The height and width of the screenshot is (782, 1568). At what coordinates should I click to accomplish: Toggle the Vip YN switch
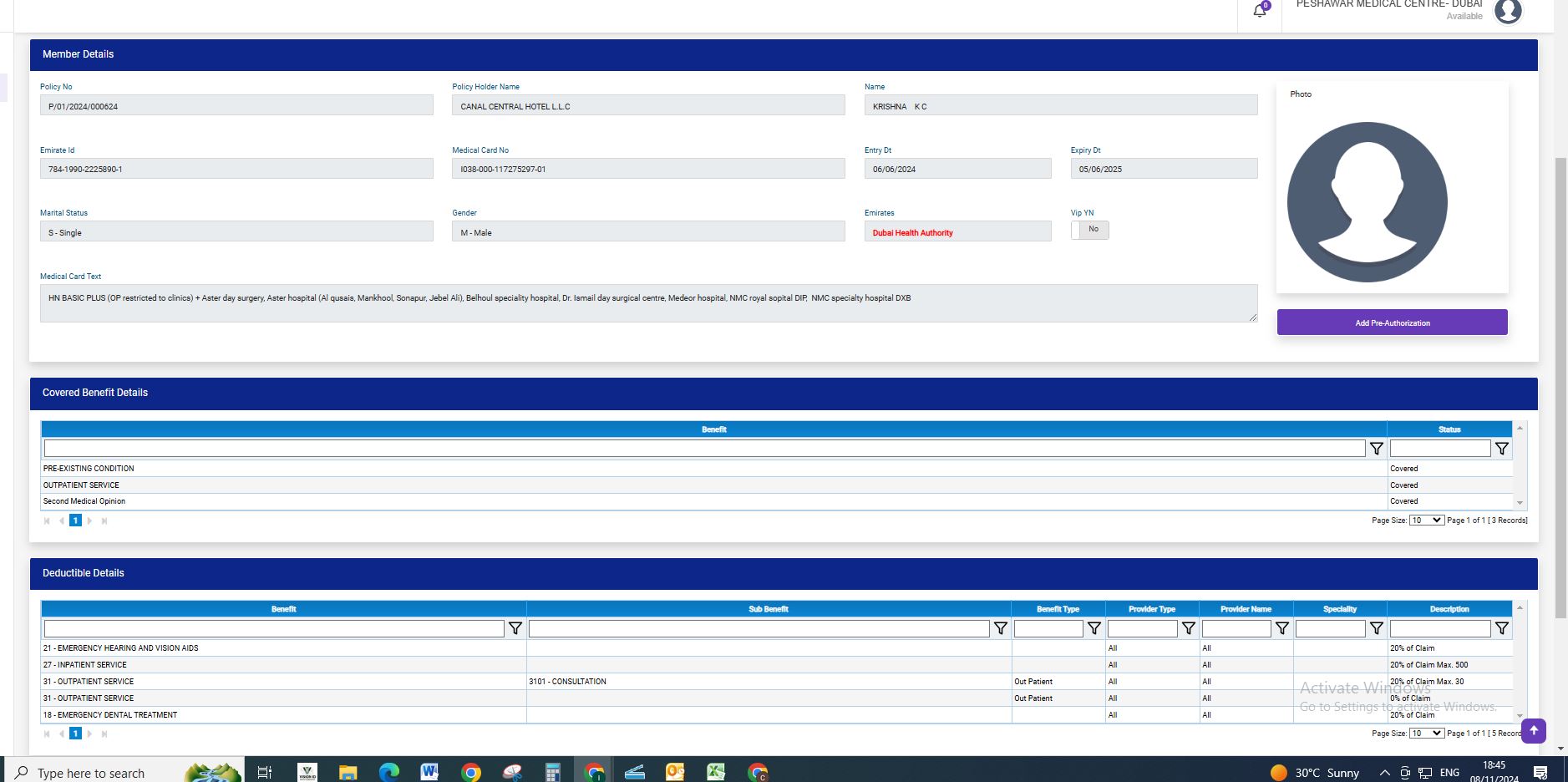pos(1089,230)
